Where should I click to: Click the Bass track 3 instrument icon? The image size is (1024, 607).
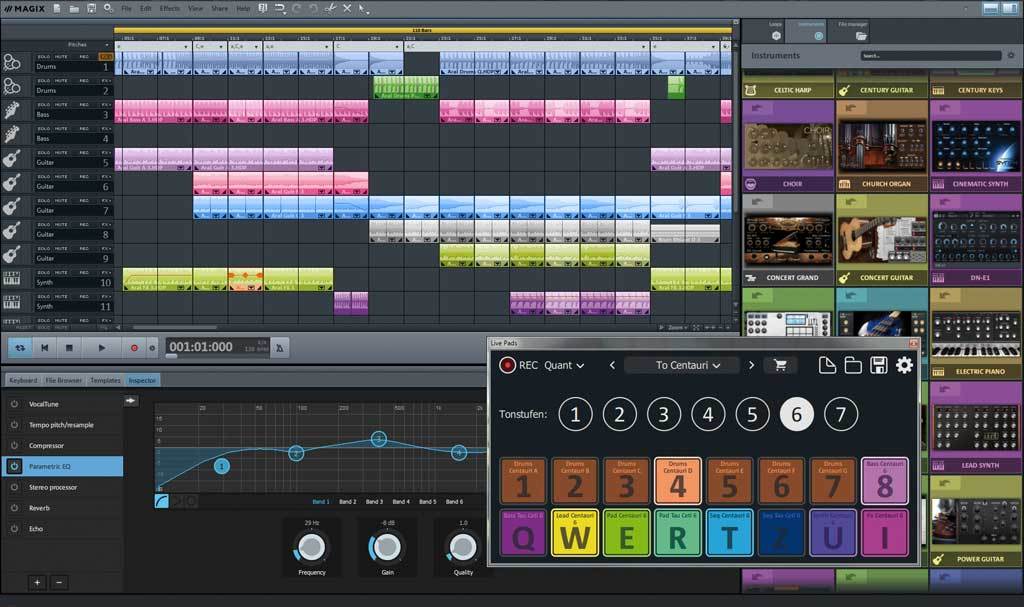coord(12,110)
